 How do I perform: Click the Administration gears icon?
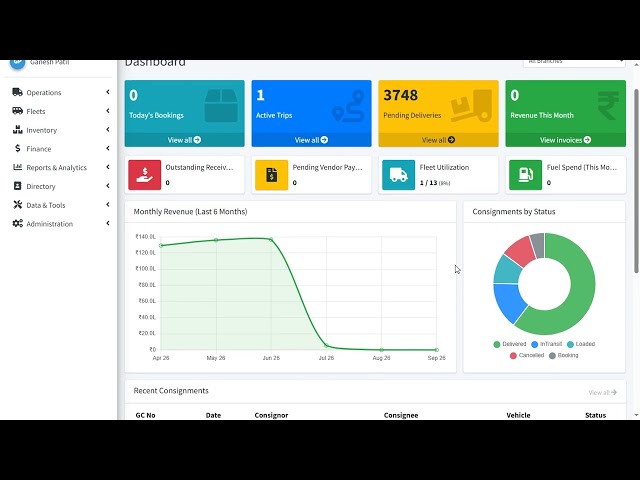[17, 223]
